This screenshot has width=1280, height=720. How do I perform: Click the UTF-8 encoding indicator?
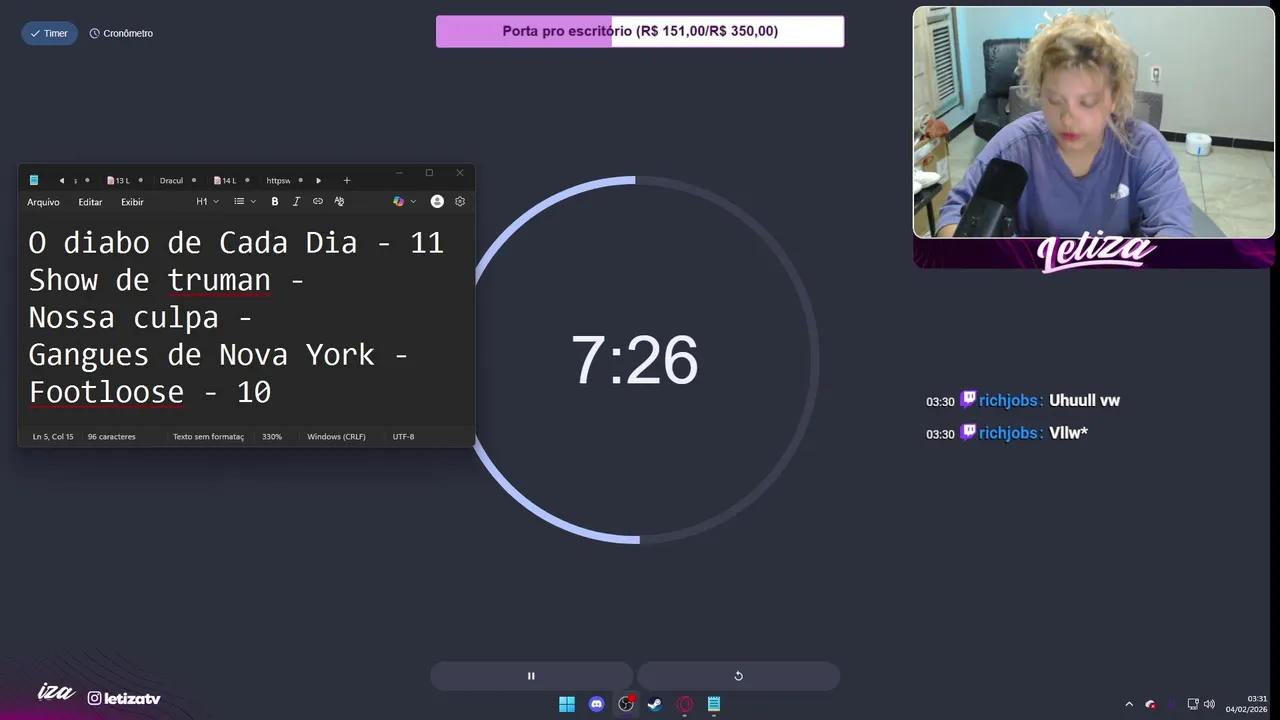click(403, 437)
